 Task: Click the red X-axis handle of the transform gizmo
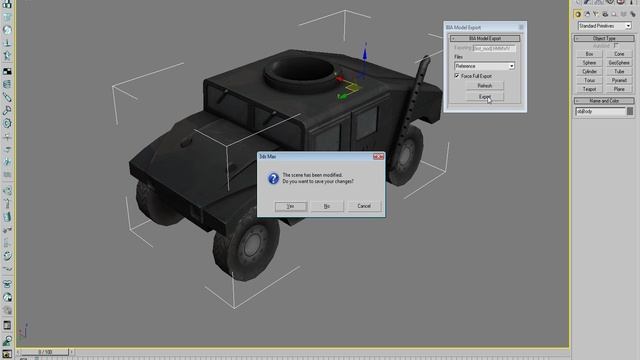339,78
